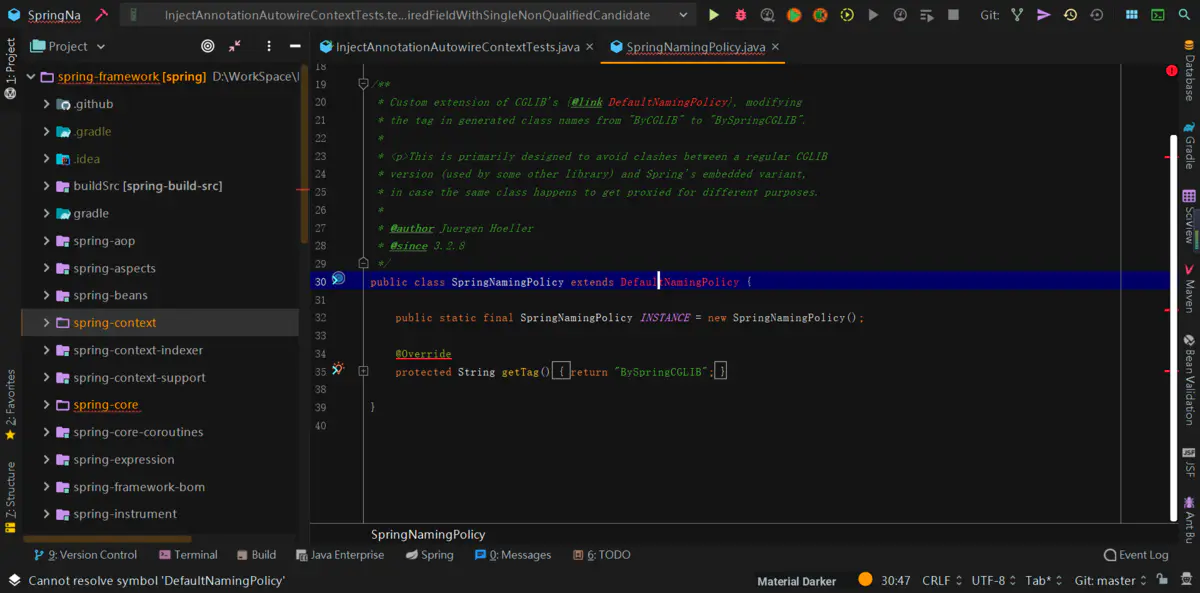1200x593 pixels.
Task: Run the current test configuration
Action: pyautogui.click(x=714, y=15)
